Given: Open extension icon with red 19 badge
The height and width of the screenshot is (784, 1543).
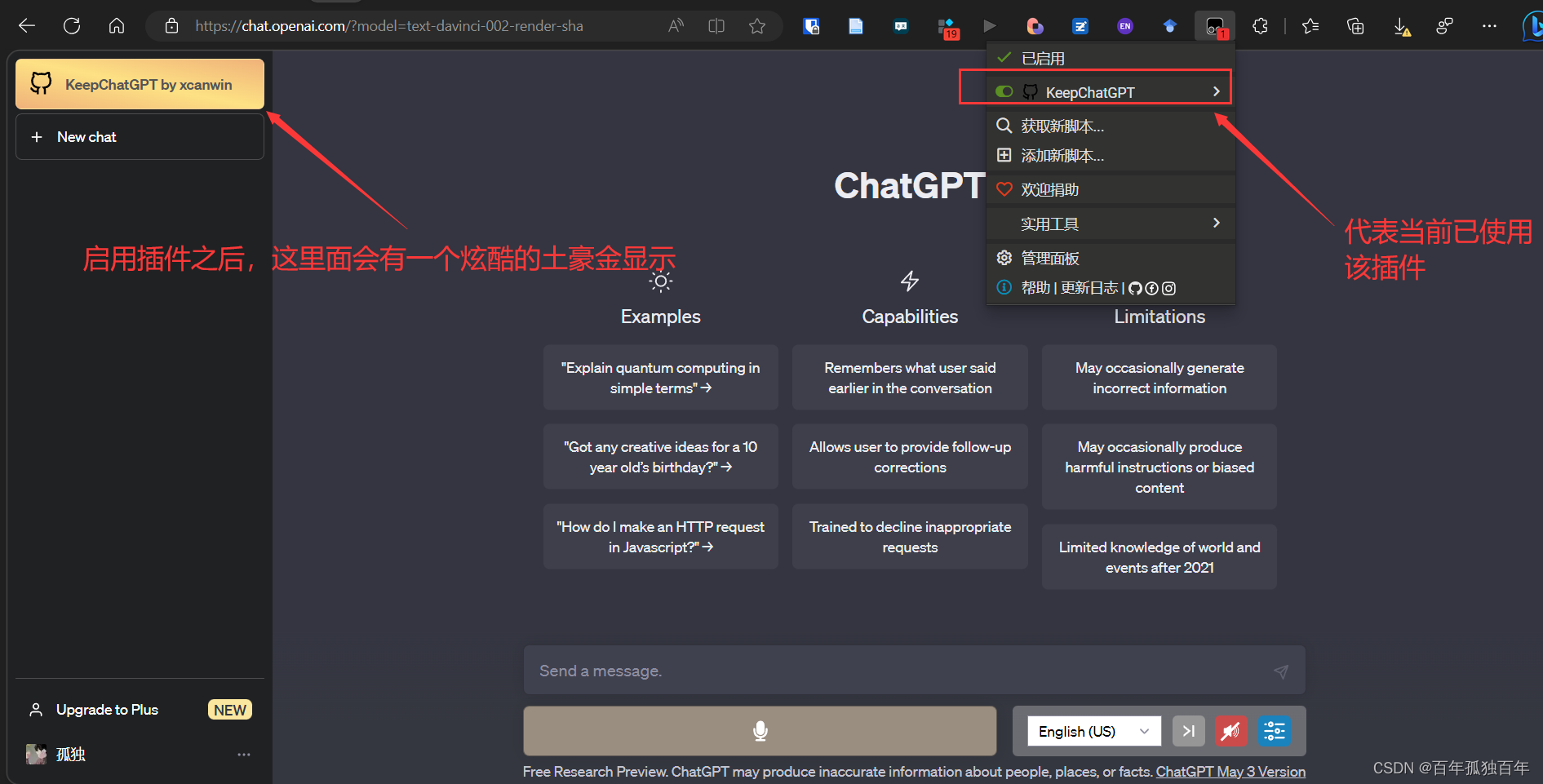Looking at the screenshot, I should (x=948, y=28).
